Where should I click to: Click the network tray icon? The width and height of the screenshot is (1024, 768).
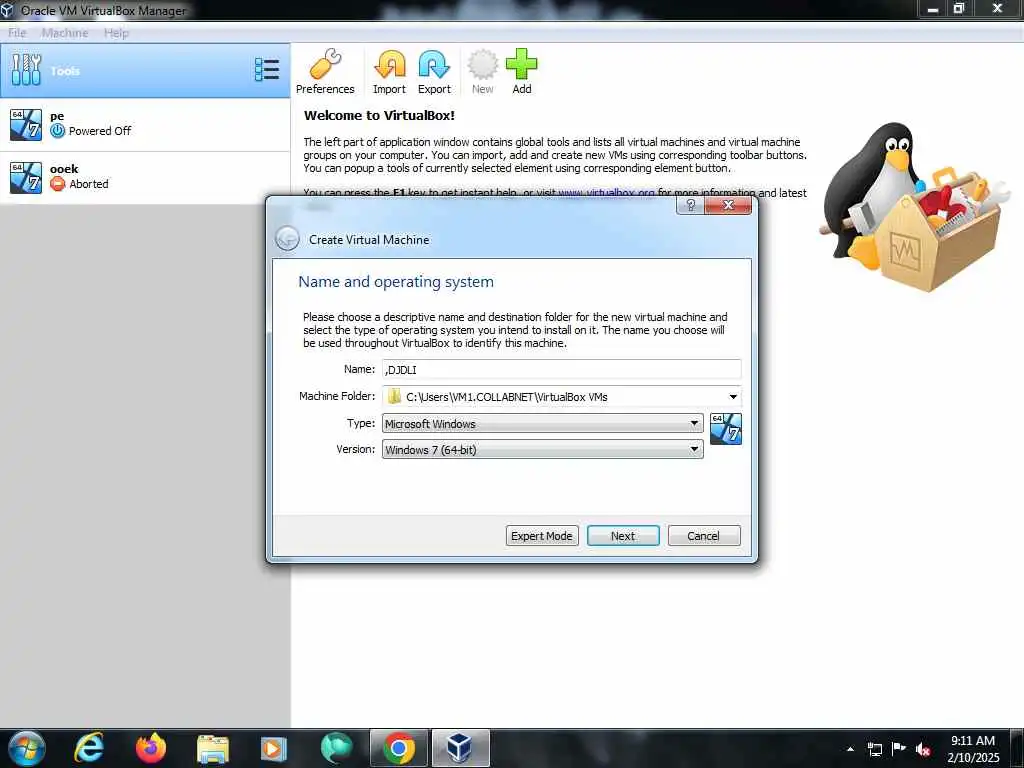pyautogui.click(x=874, y=749)
